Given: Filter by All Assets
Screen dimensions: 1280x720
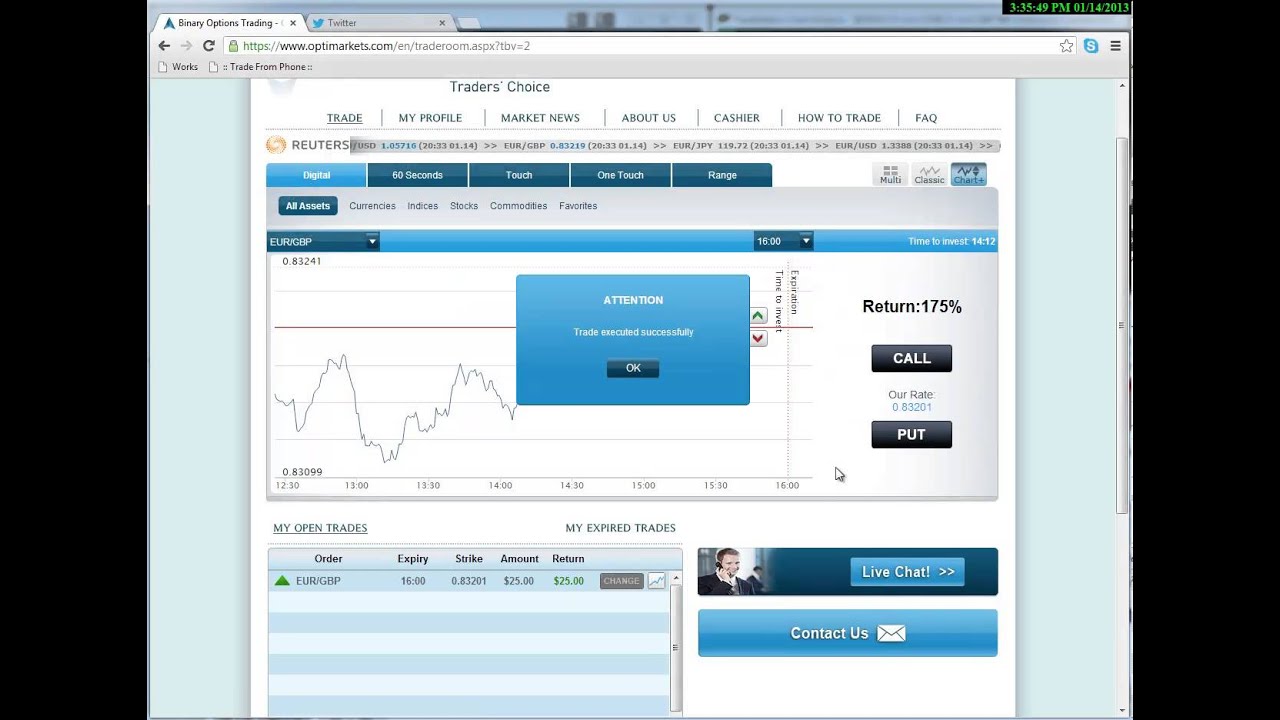Looking at the screenshot, I should 308,206.
